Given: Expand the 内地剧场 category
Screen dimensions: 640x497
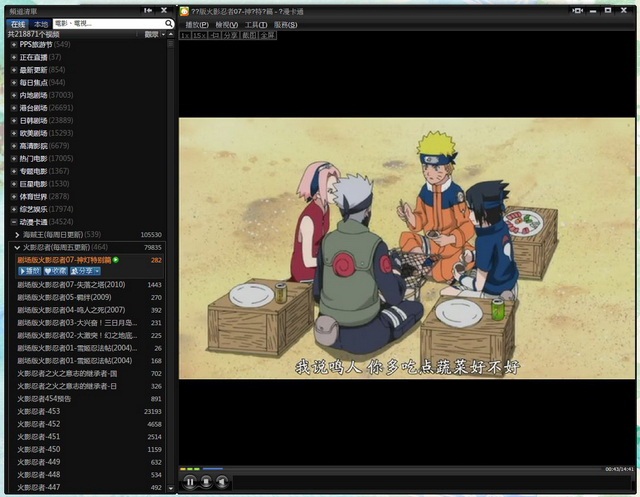Looking at the screenshot, I should click(x=14, y=95).
